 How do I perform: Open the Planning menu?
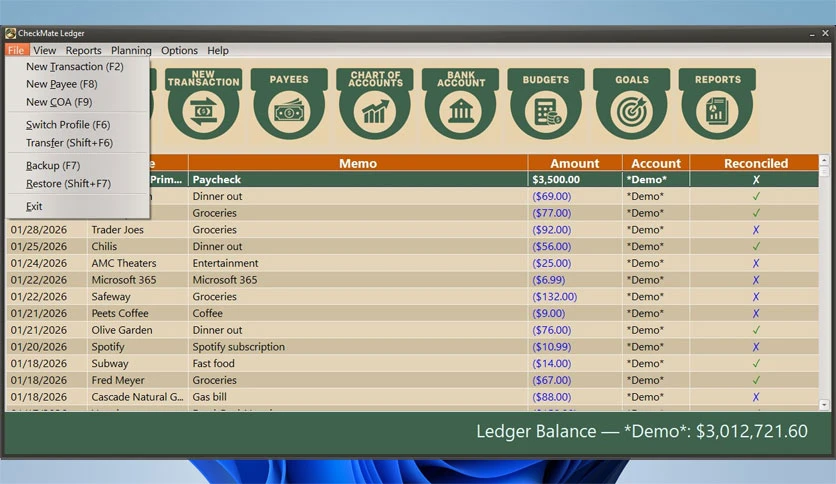(131, 50)
